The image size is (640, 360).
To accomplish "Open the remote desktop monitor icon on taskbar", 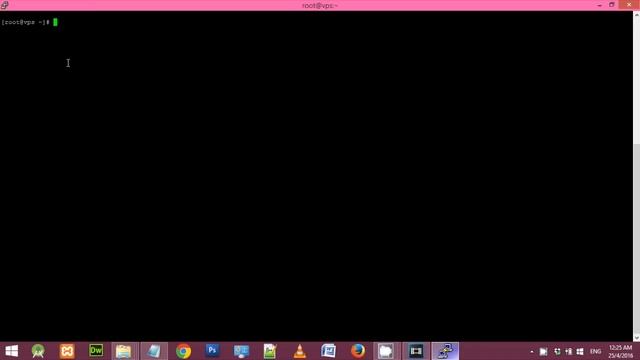I will [x=241, y=351].
